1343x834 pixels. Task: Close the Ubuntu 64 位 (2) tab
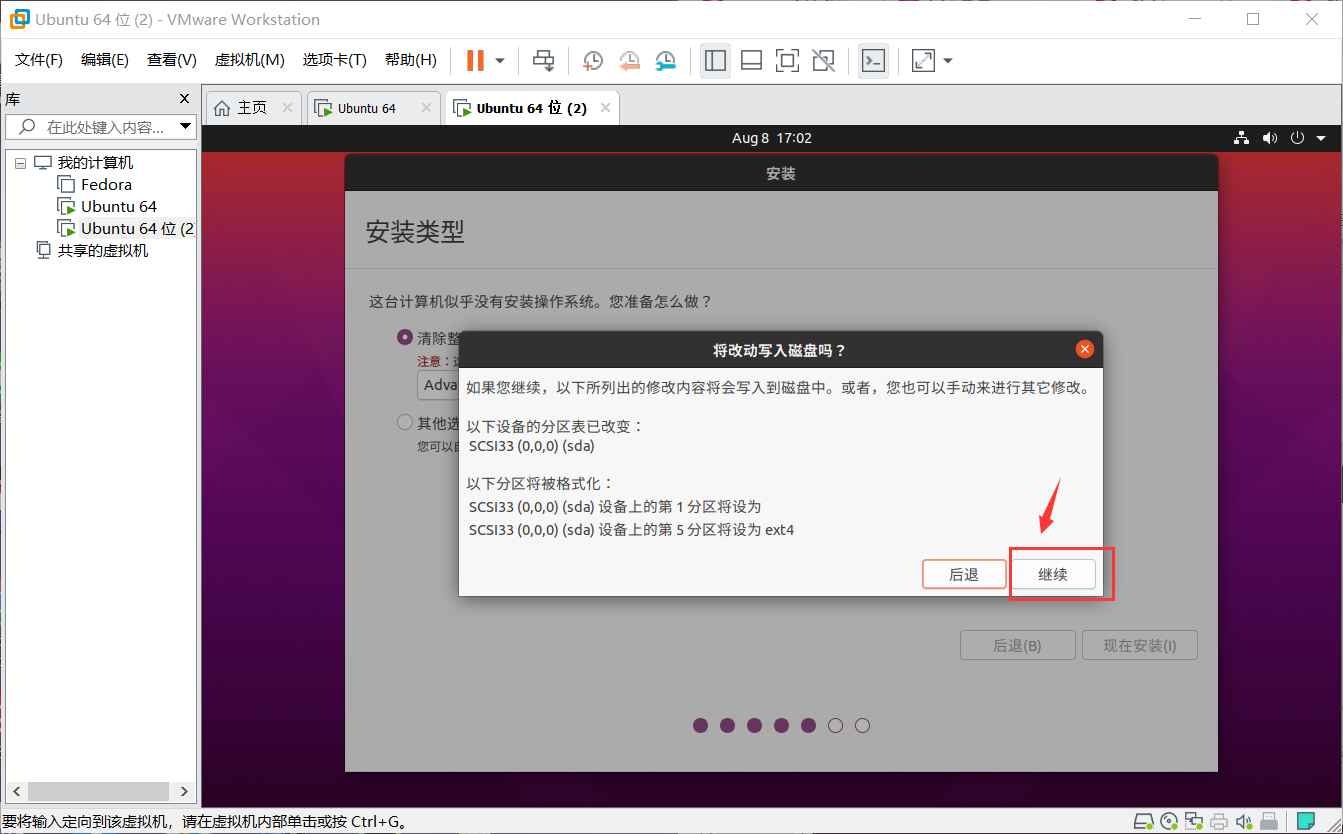coord(605,108)
